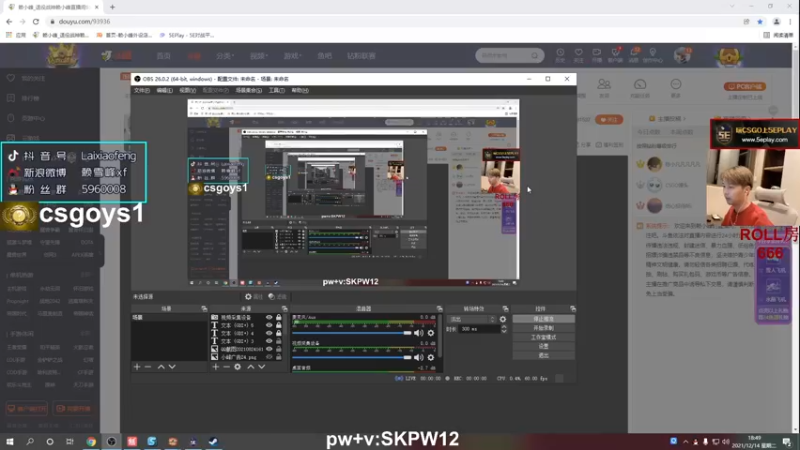
Task: Remove selected scene with minus icon
Action: point(148,367)
